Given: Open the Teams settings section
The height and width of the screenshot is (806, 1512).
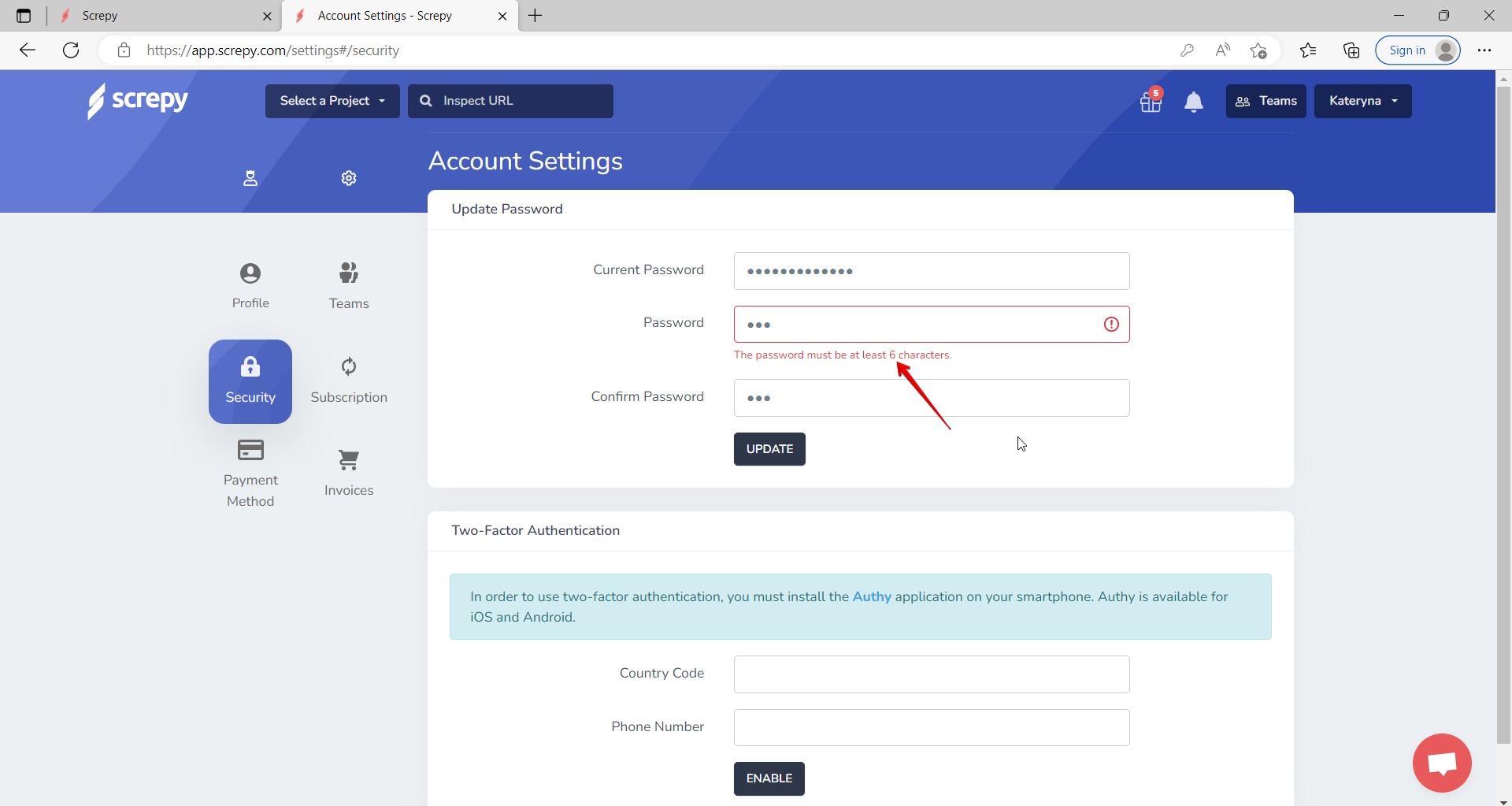Looking at the screenshot, I should coord(349,286).
